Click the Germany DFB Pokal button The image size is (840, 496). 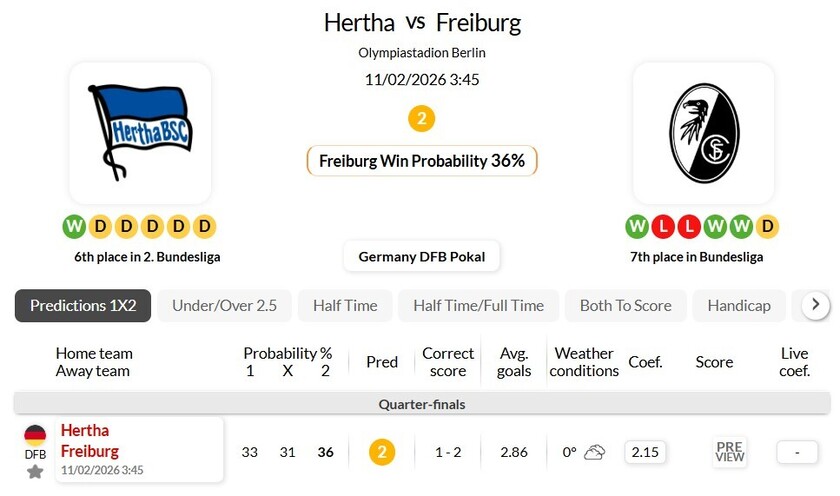[x=421, y=257]
